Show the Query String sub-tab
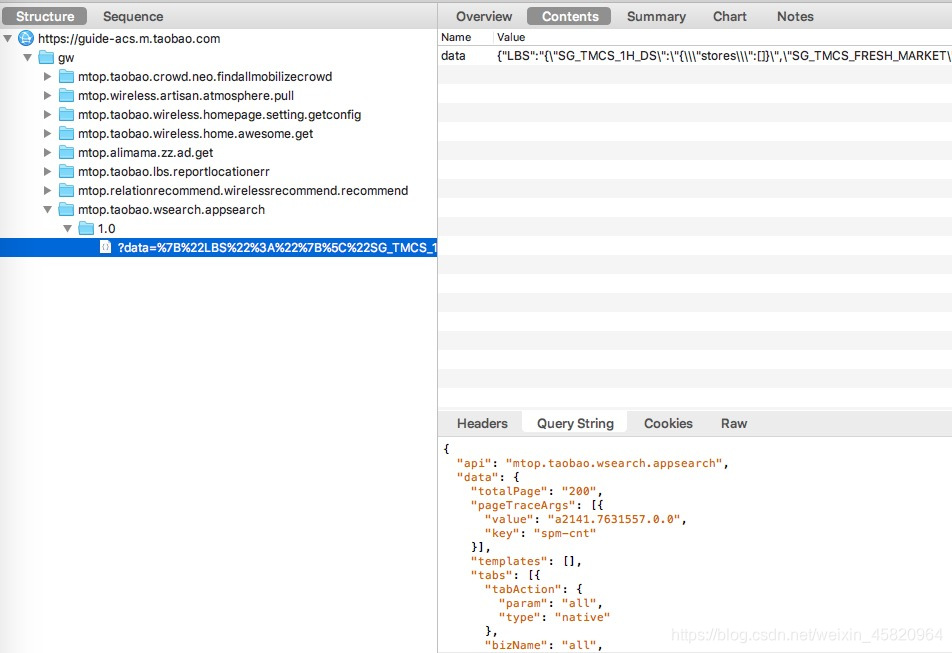This screenshot has width=952, height=653. 575,424
